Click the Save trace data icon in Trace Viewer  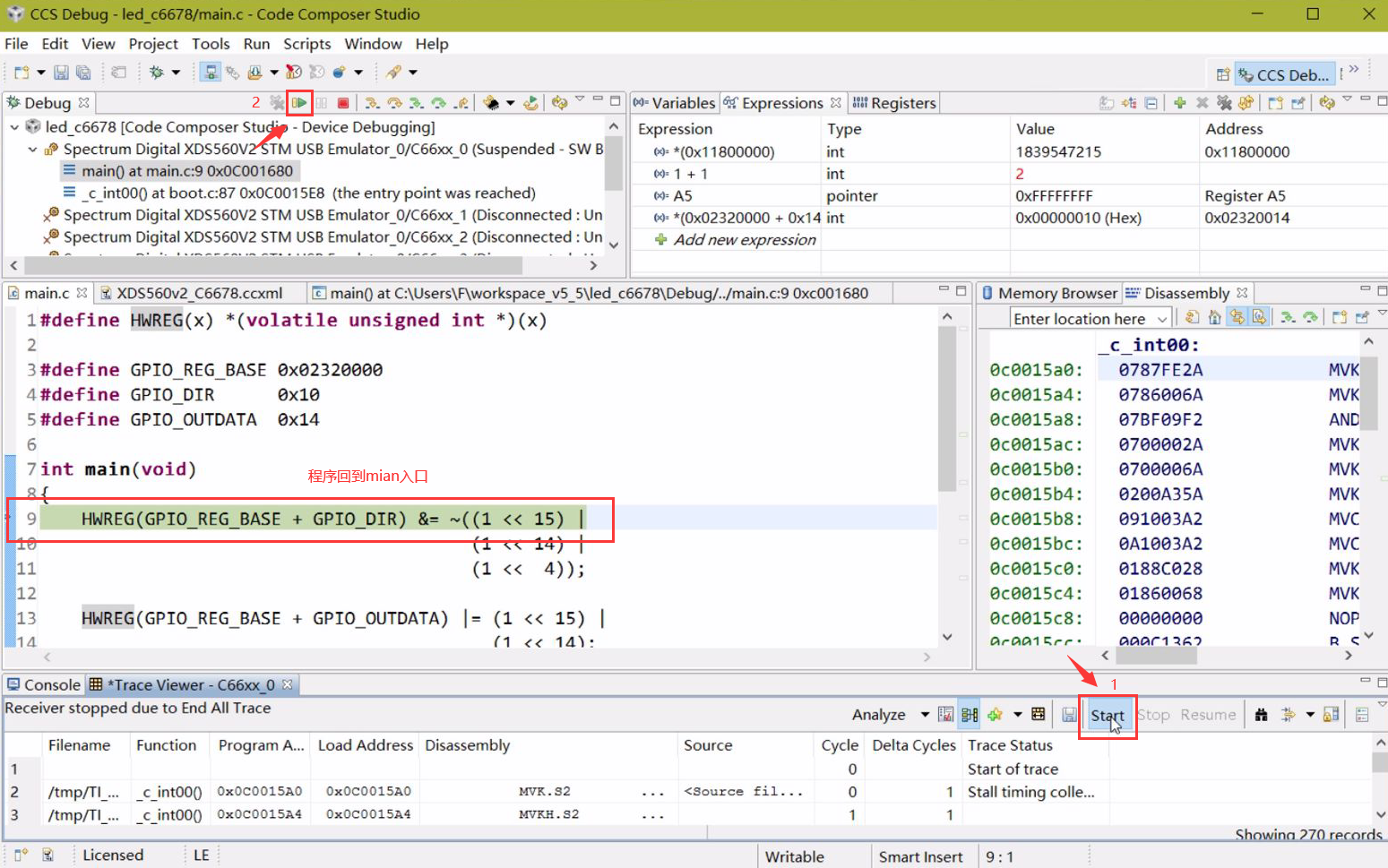click(x=1068, y=713)
